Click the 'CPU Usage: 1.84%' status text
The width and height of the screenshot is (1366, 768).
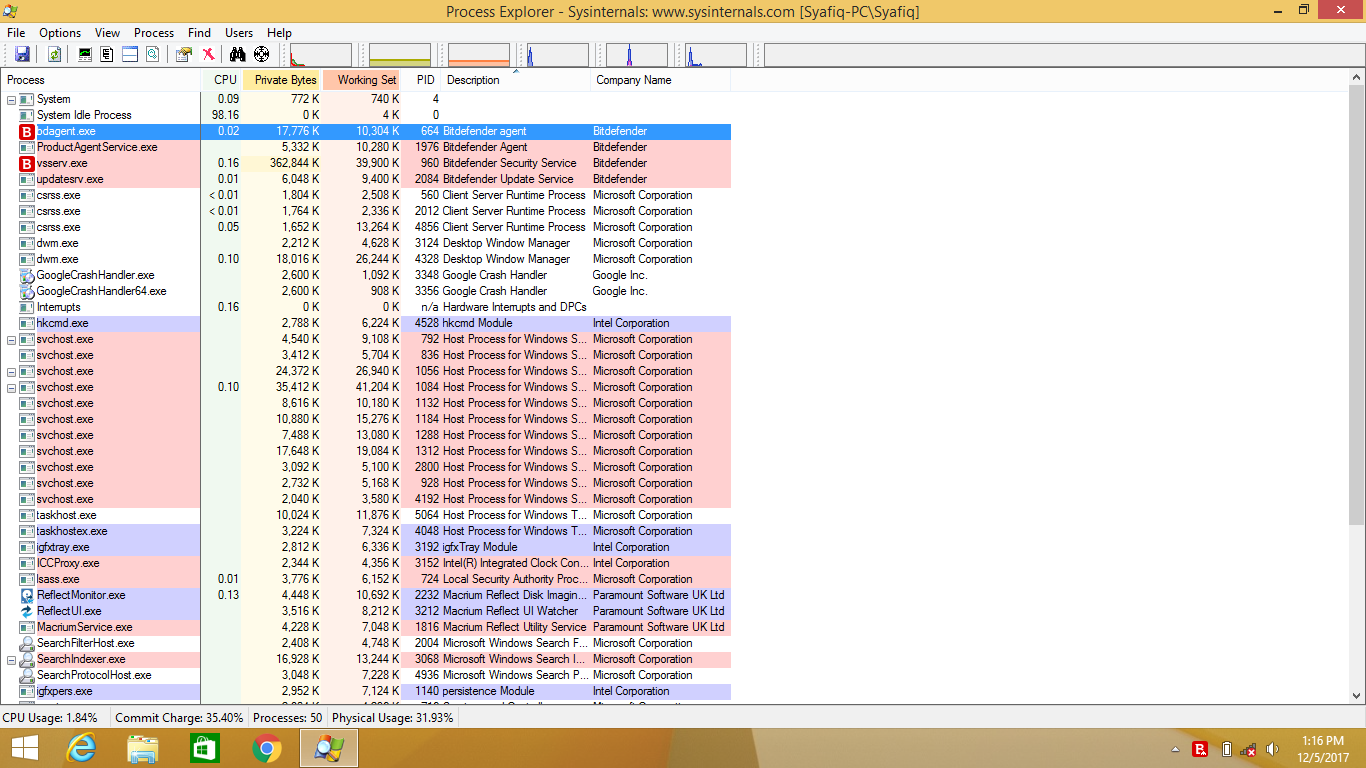pos(50,718)
